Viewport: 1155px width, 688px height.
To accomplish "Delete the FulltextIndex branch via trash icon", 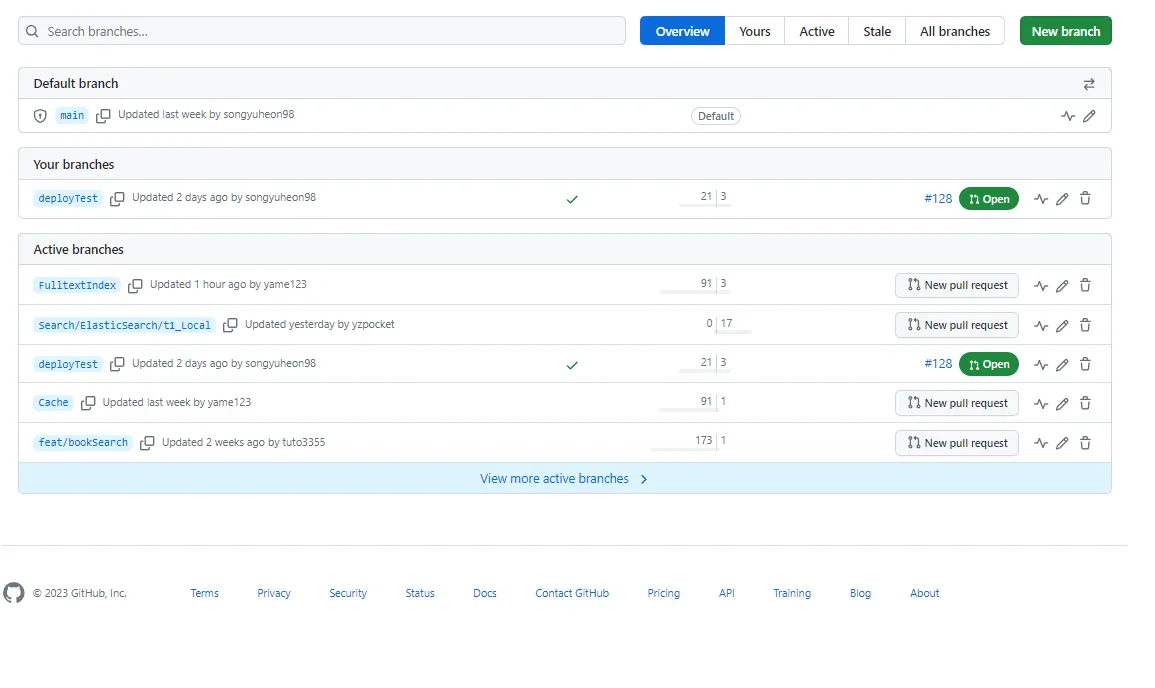I will click(x=1085, y=285).
